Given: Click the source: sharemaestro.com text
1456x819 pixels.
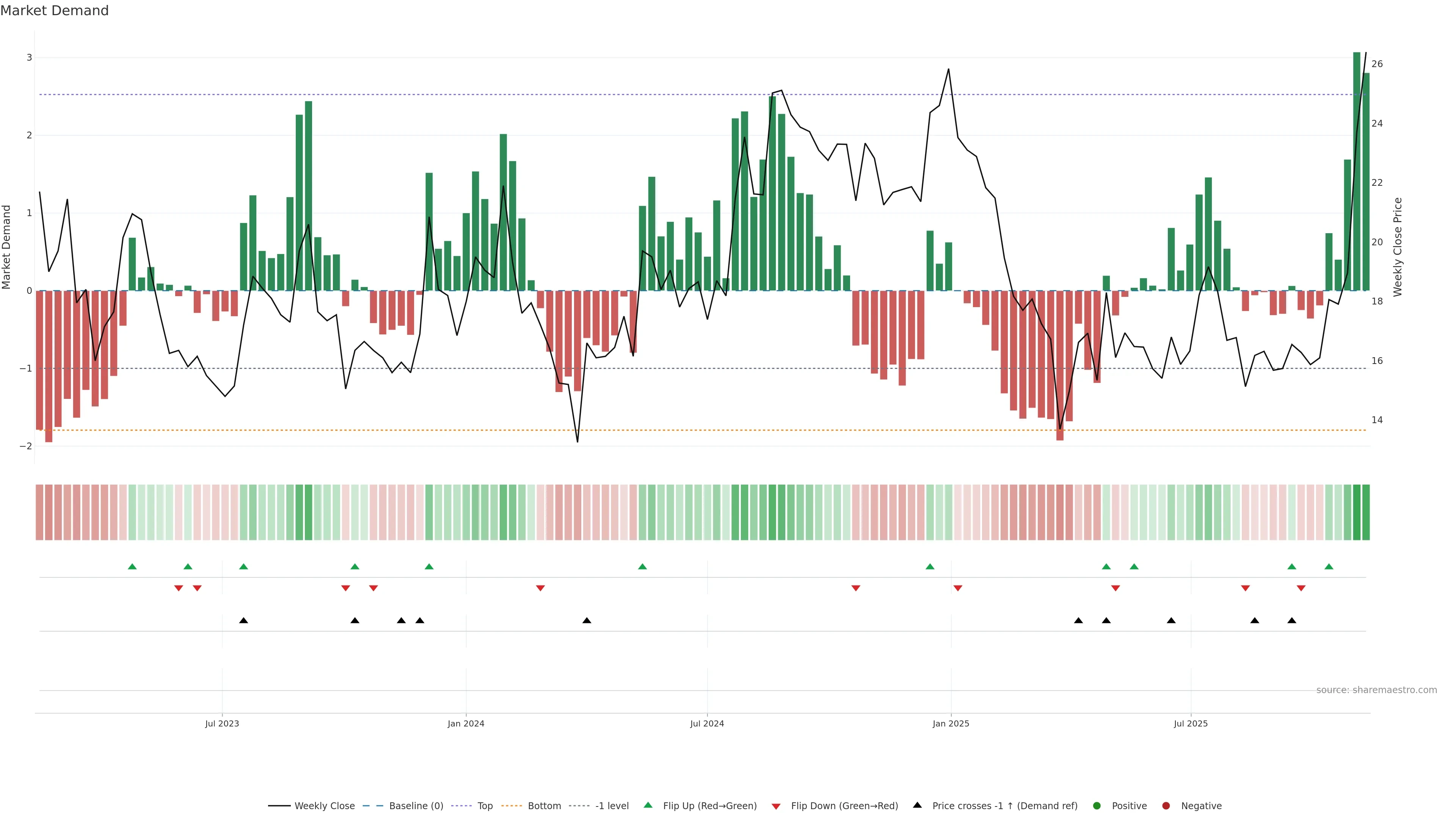Looking at the screenshot, I should coord(1376,690).
